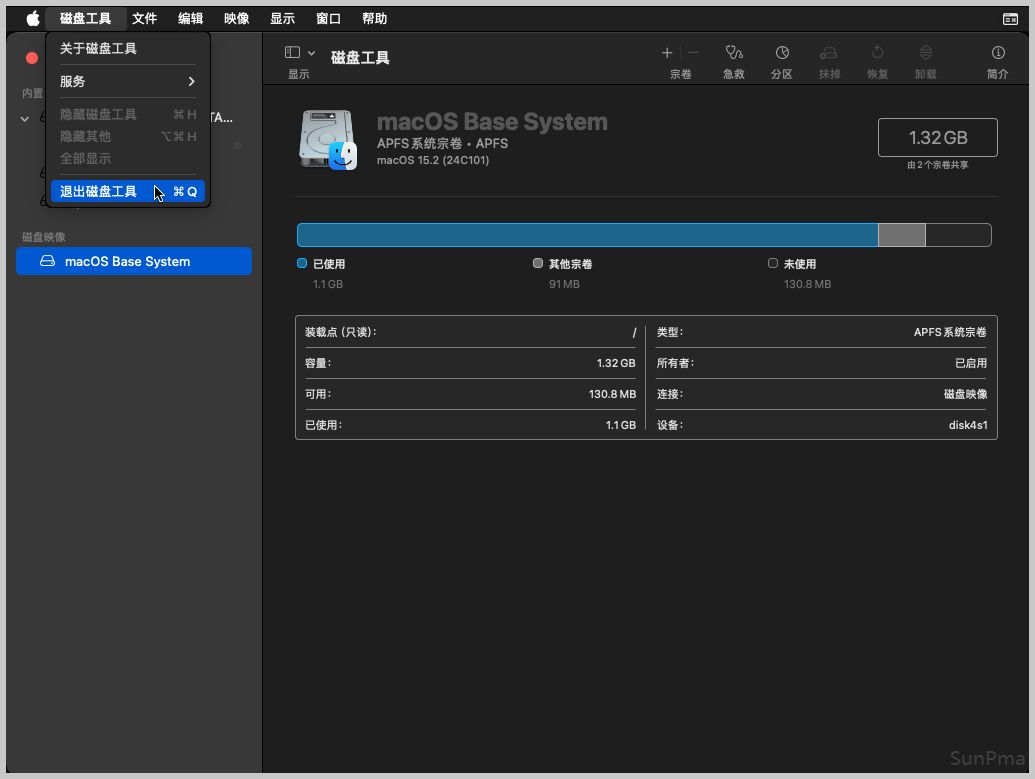Image resolution: width=1035 pixels, height=779 pixels.
Task: Click the Restore (恢复) toolbar icon
Action: tap(877, 53)
